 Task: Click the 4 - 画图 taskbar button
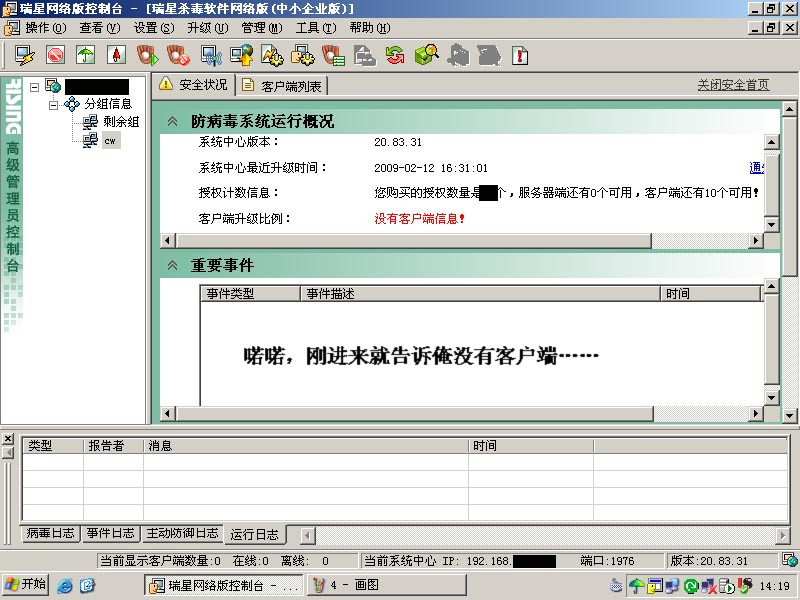(387, 585)
